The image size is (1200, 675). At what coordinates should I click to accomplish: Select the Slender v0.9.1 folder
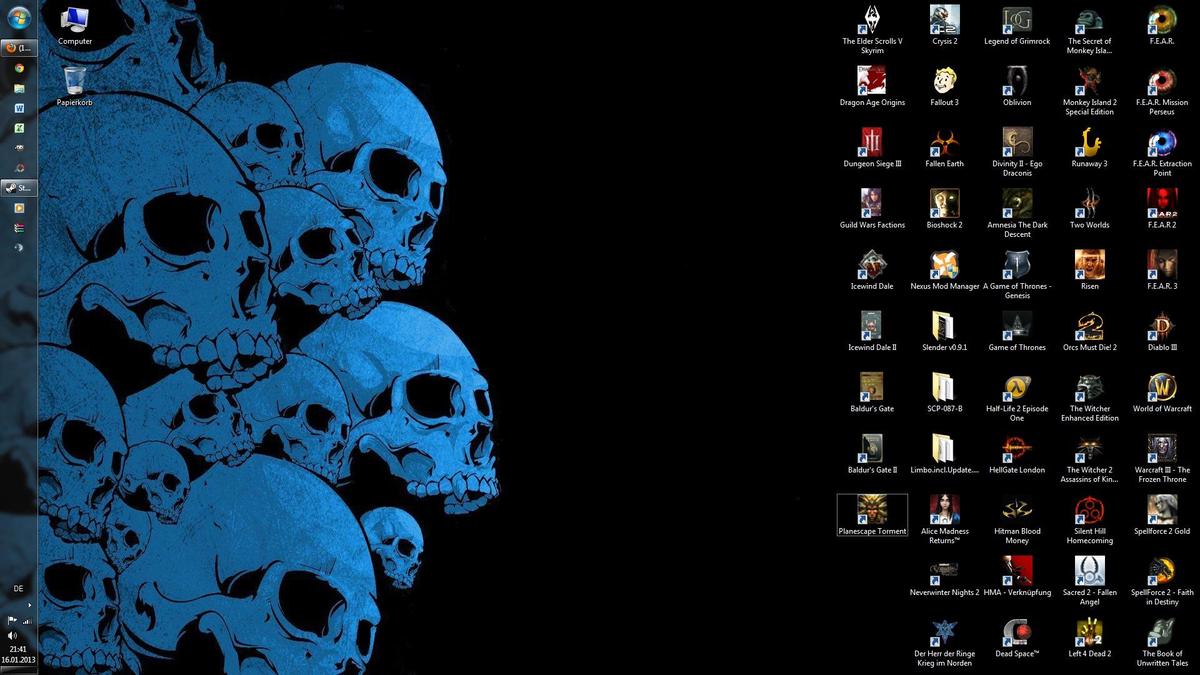point(944,331)
